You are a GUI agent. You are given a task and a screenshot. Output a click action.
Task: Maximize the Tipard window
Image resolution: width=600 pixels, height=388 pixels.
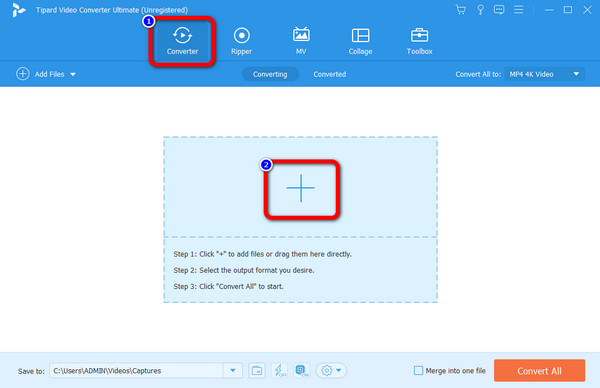coord(568,10)
